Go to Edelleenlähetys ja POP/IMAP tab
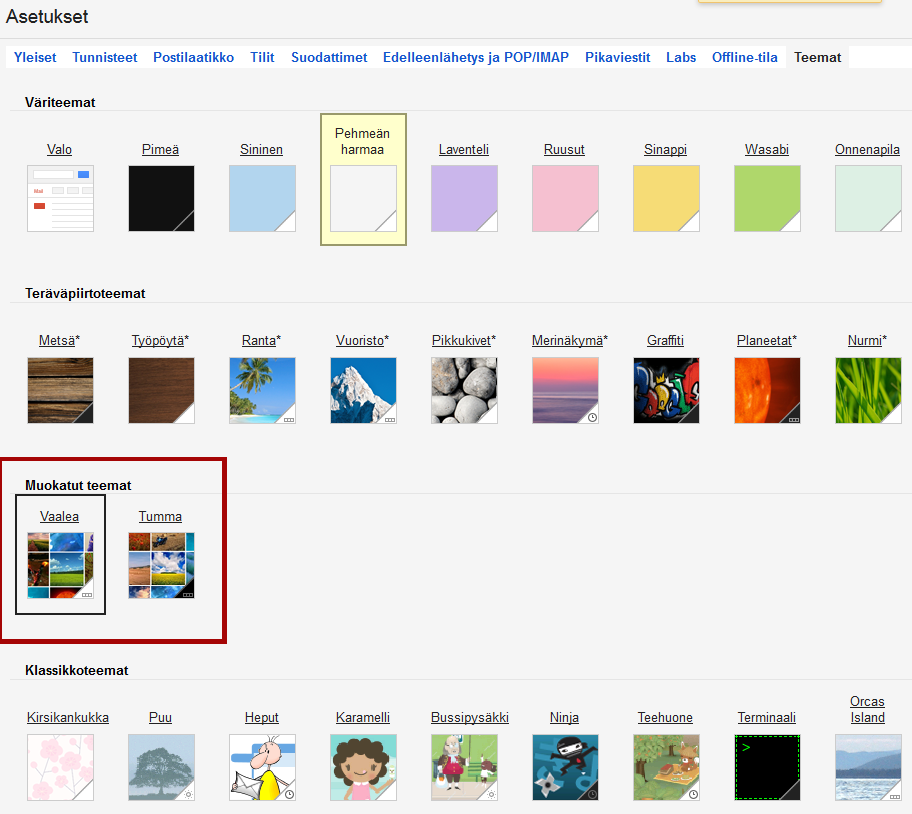 coord(475,58)
